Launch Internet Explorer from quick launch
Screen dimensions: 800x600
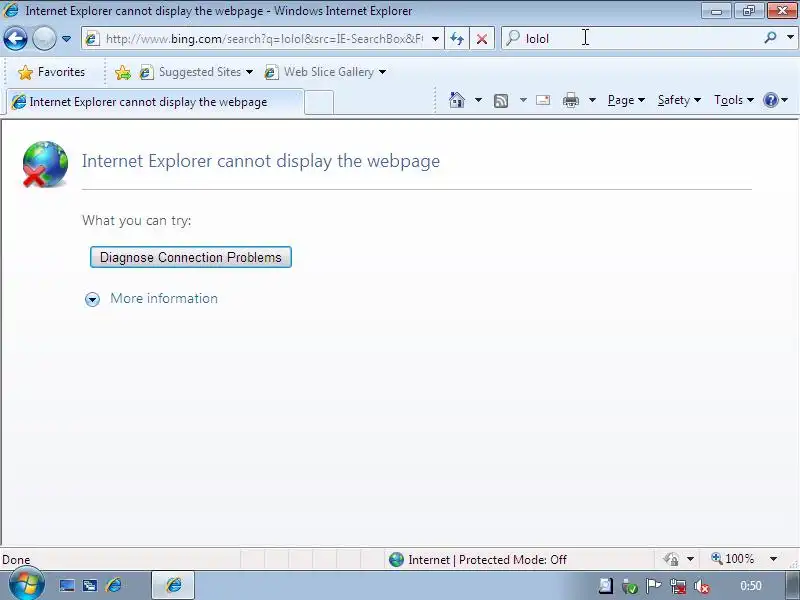[114, 585]
